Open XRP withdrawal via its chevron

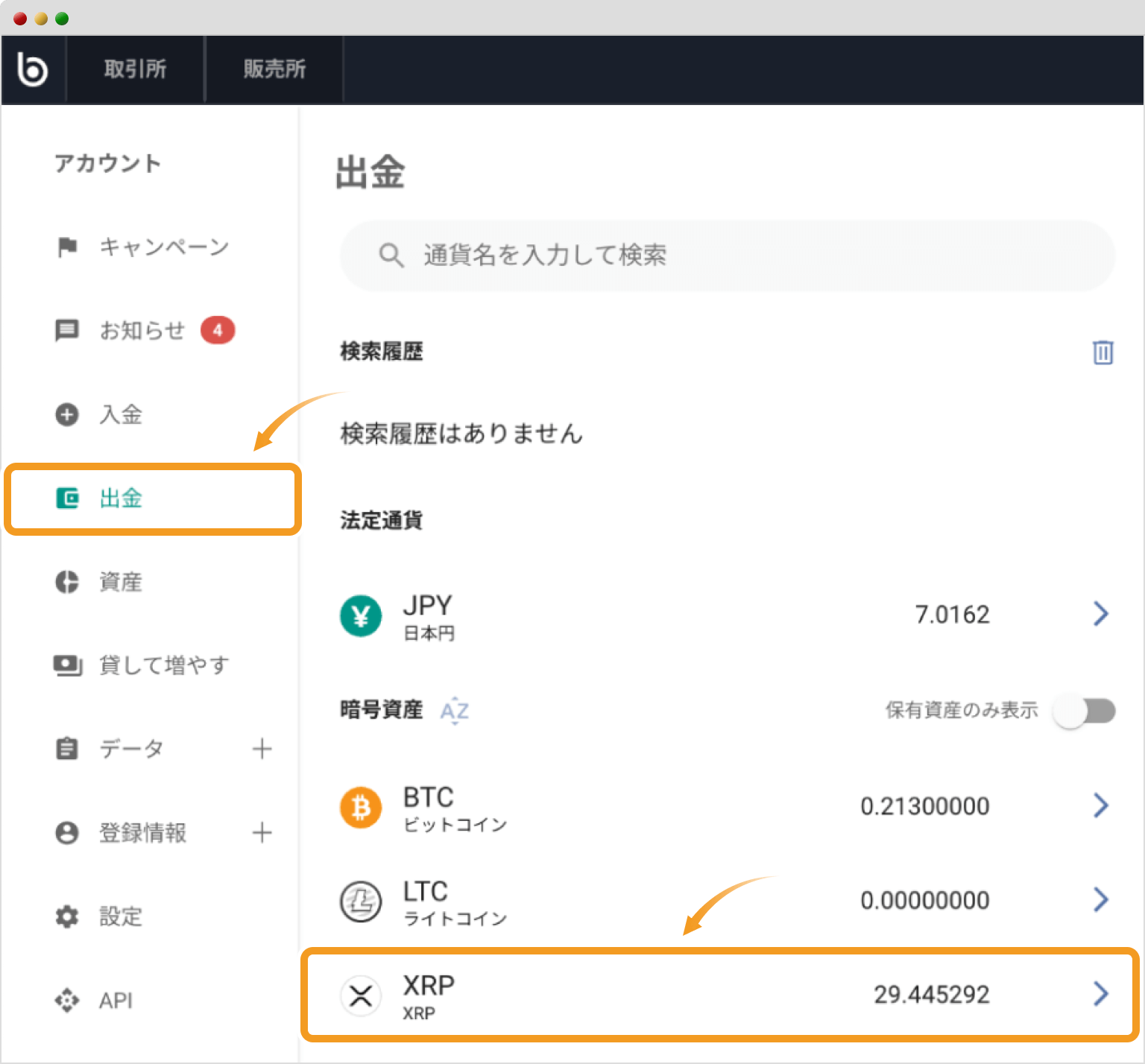pyautogui.click(x=1101, y=993)
